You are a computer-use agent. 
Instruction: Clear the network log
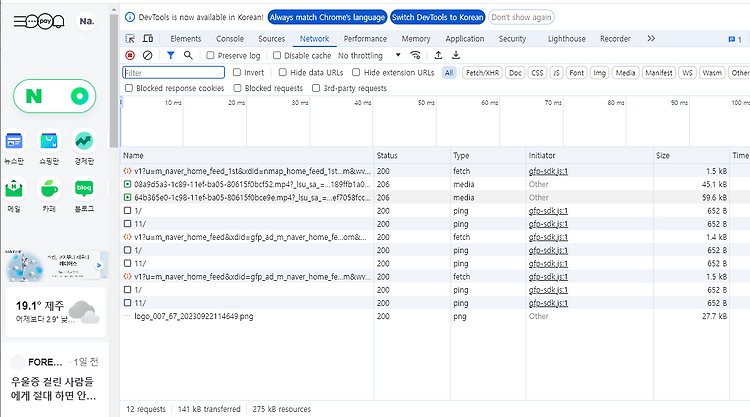(147, 55)
